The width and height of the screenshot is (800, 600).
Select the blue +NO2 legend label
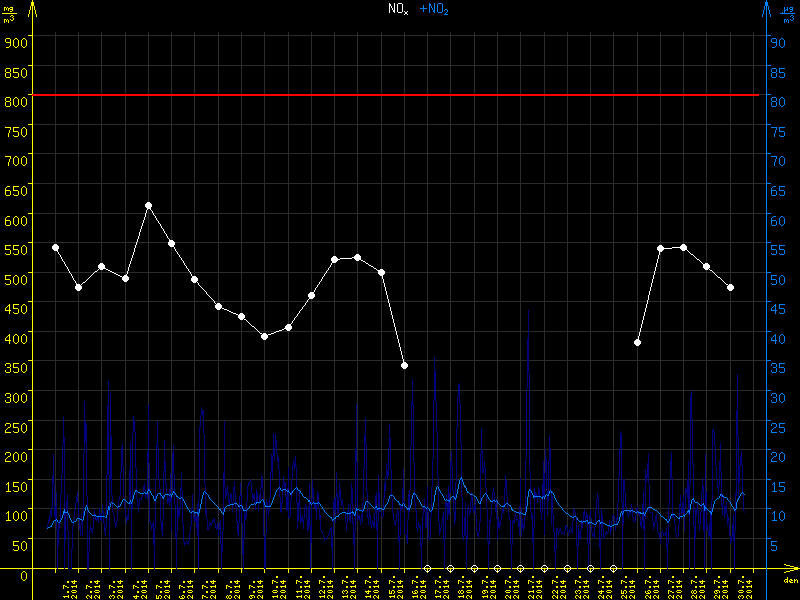434,9
